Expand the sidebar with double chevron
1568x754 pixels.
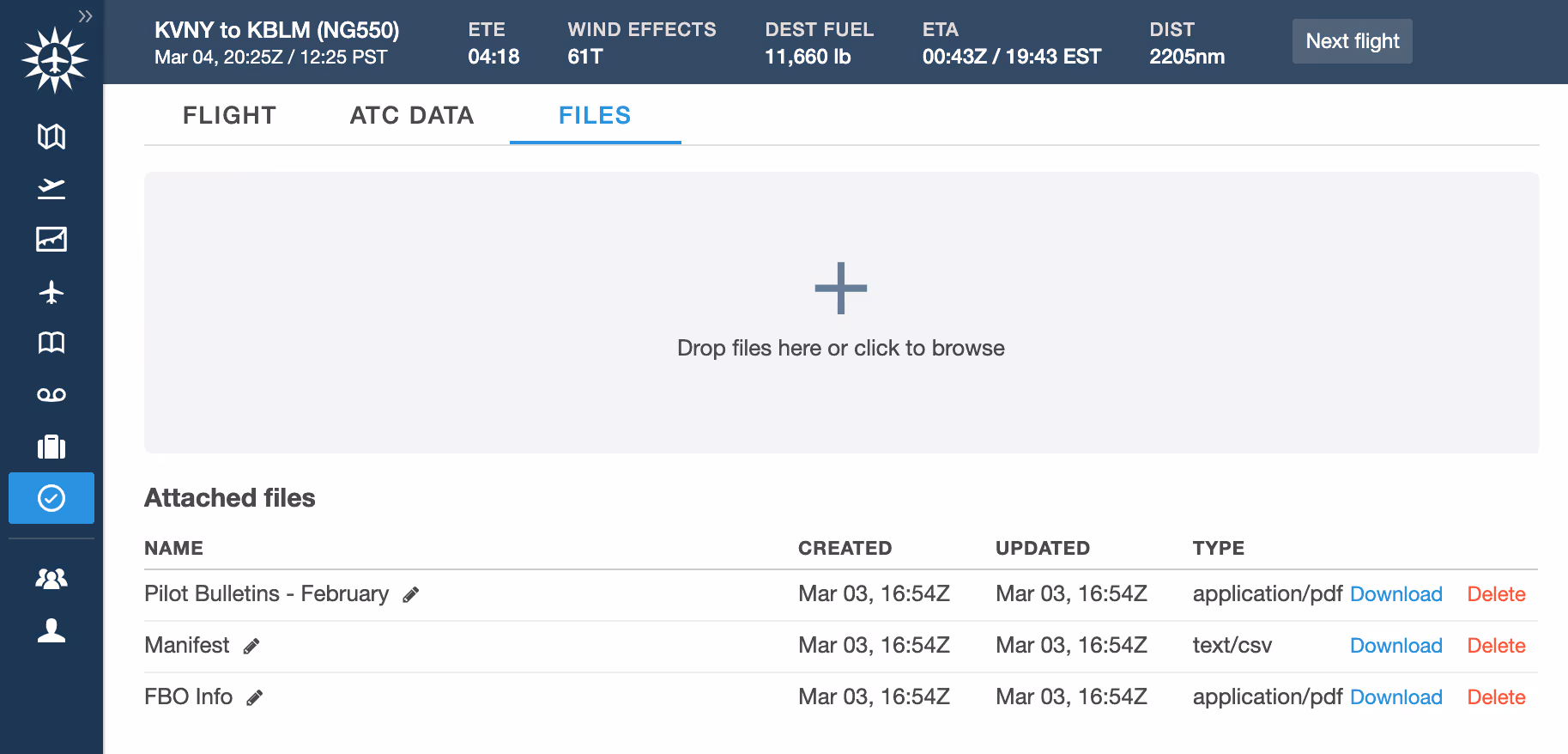pos(85,16)
